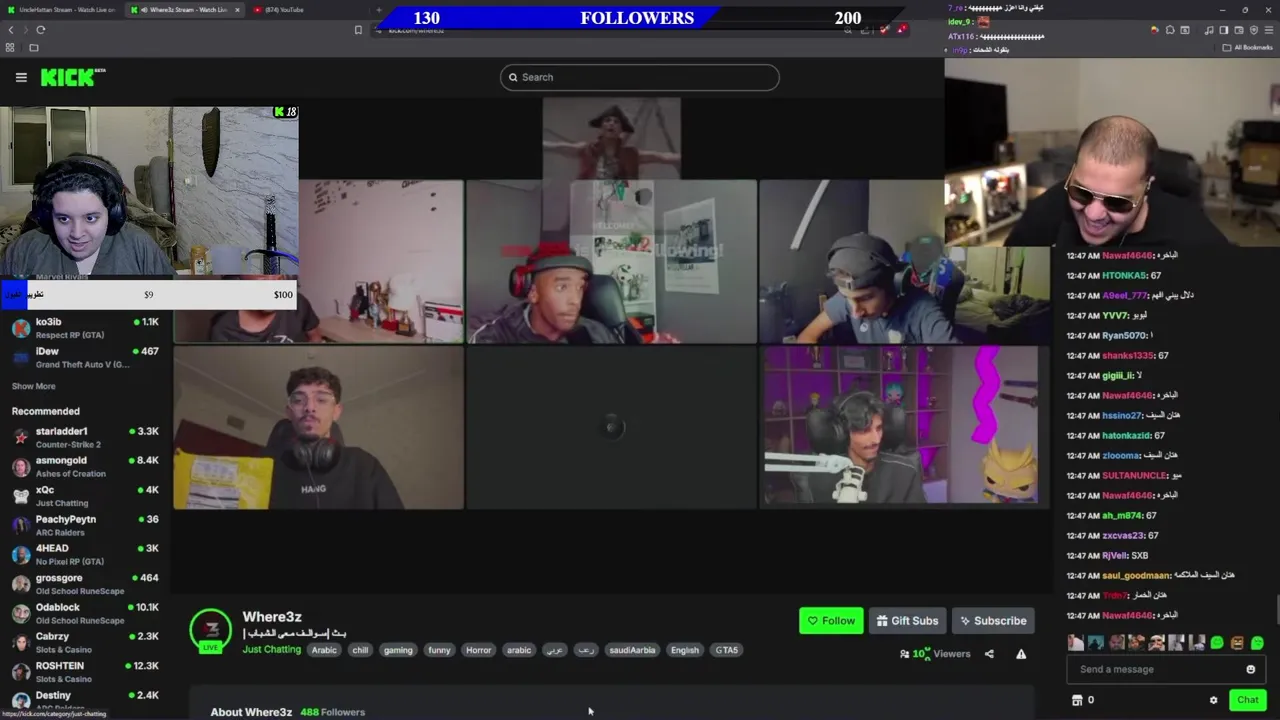Click username SULTANUNCLE in chat
Image resolution: width=1280 pixels, height=720 pixels.
[x=1135, y=476]
